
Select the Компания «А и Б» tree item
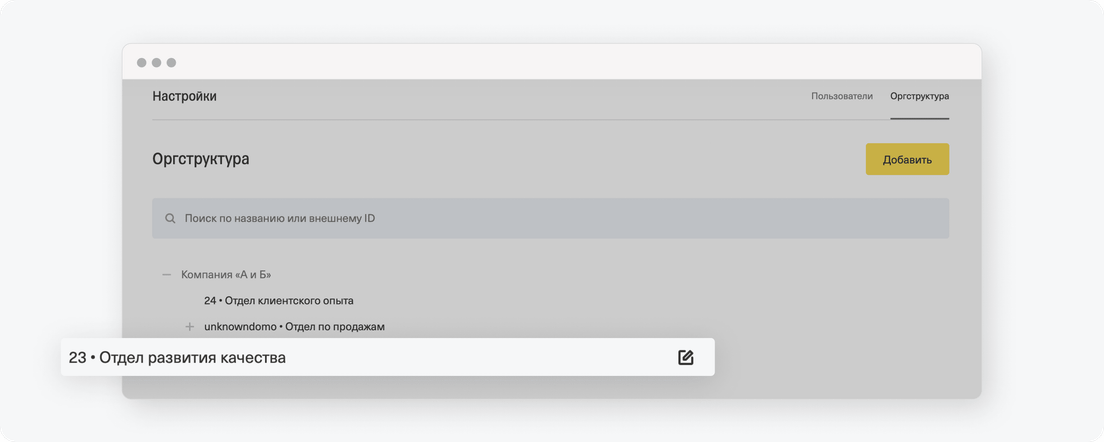(x=226, y=274)
